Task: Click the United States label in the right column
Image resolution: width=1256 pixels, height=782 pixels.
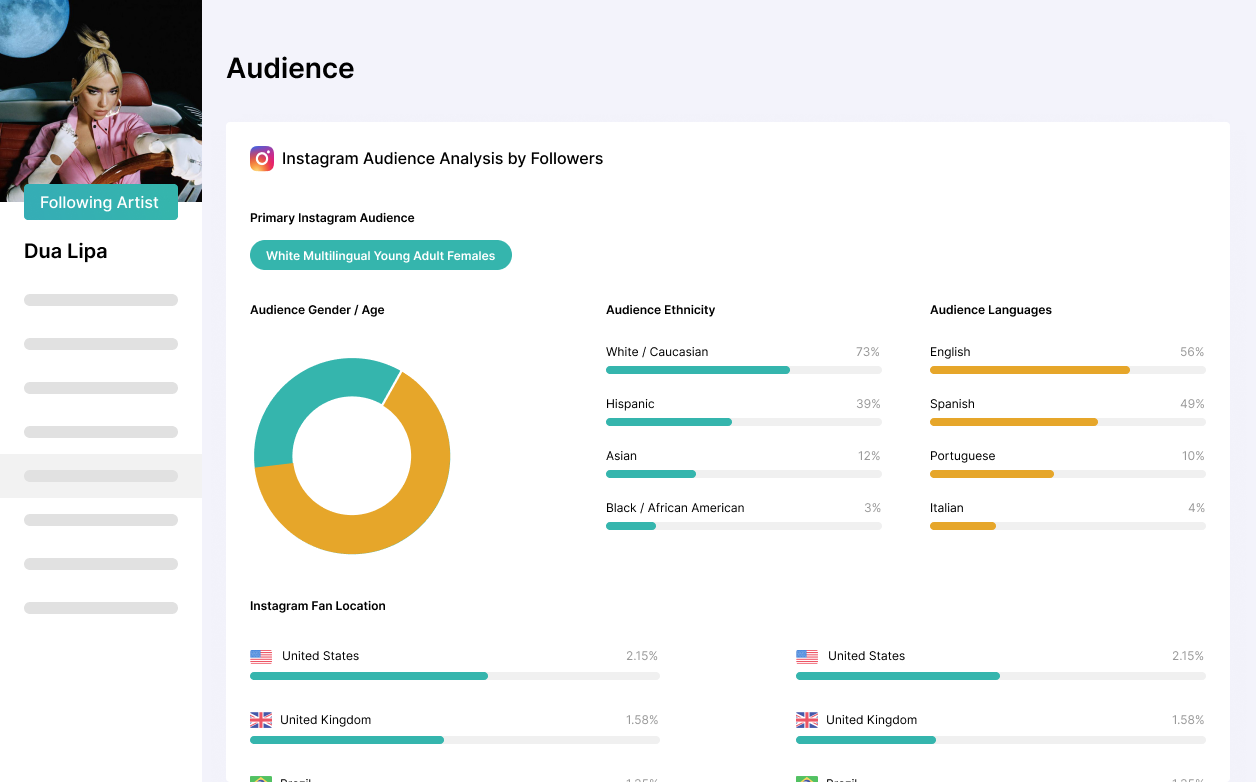Action: click(x=866, y=656)
